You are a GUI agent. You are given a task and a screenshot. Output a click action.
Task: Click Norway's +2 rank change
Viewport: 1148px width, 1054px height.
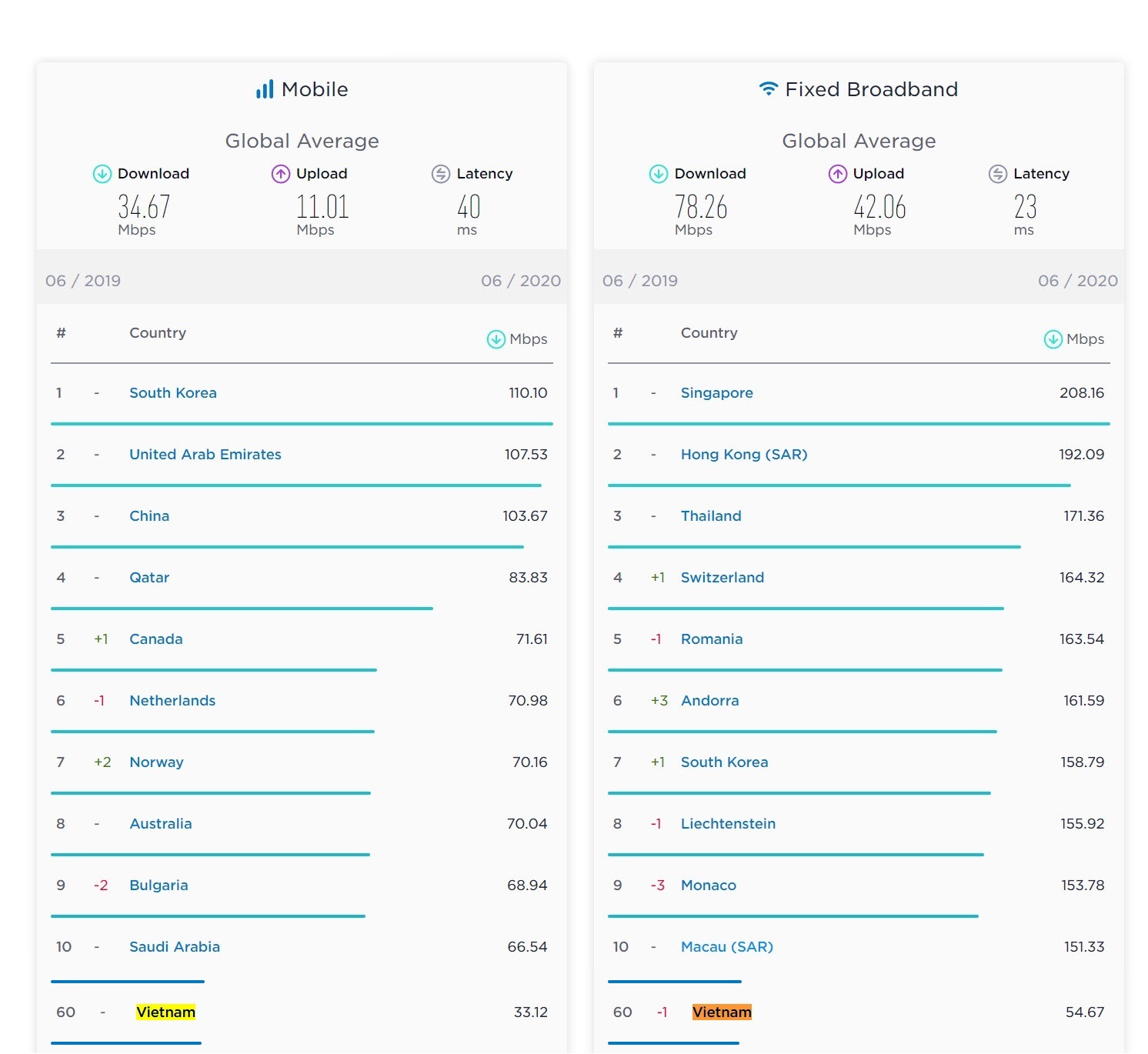tap(102, 762)
